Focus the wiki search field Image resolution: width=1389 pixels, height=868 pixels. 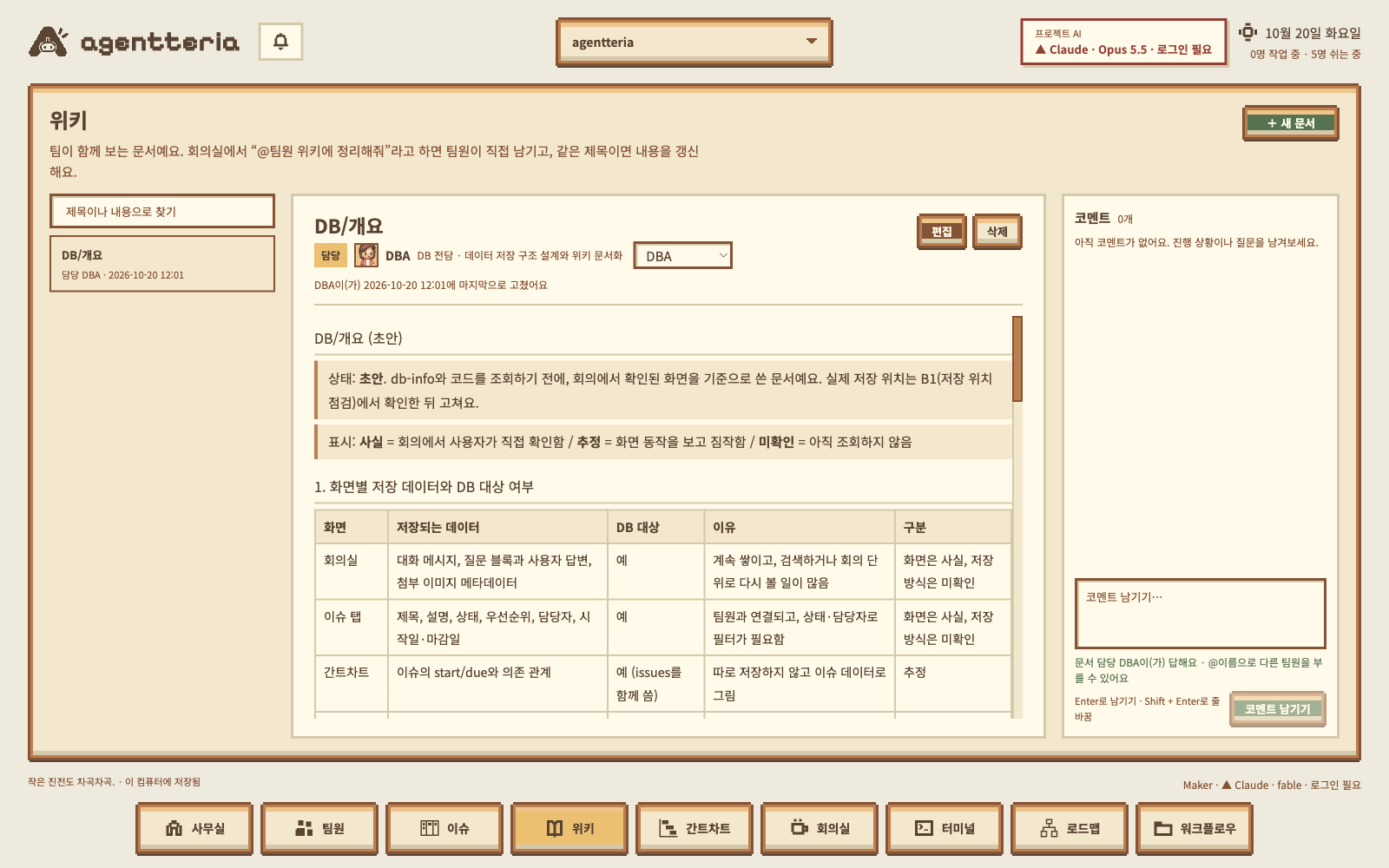162,212
